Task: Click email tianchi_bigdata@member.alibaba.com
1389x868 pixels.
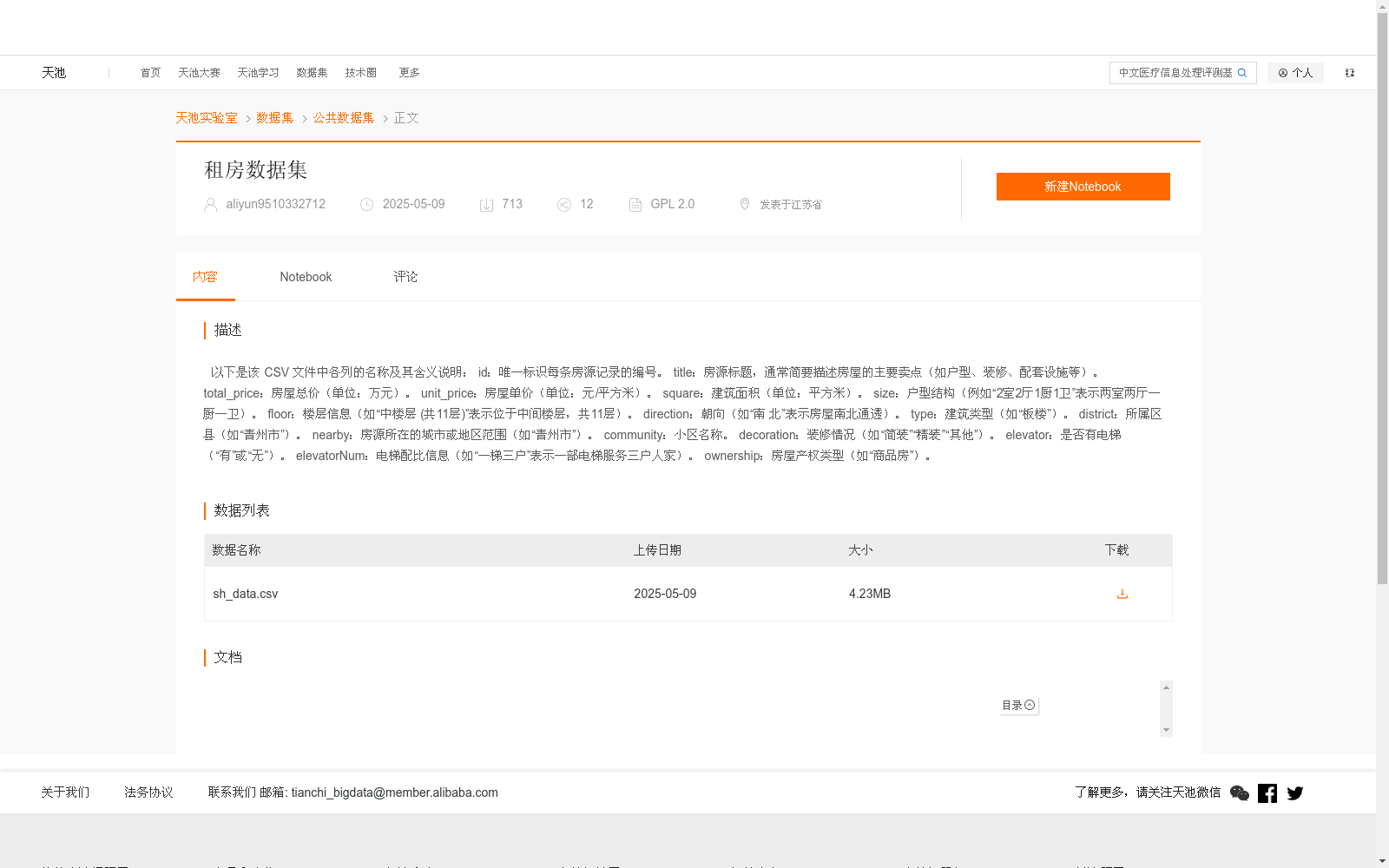Action: click(x=395, y=792)
